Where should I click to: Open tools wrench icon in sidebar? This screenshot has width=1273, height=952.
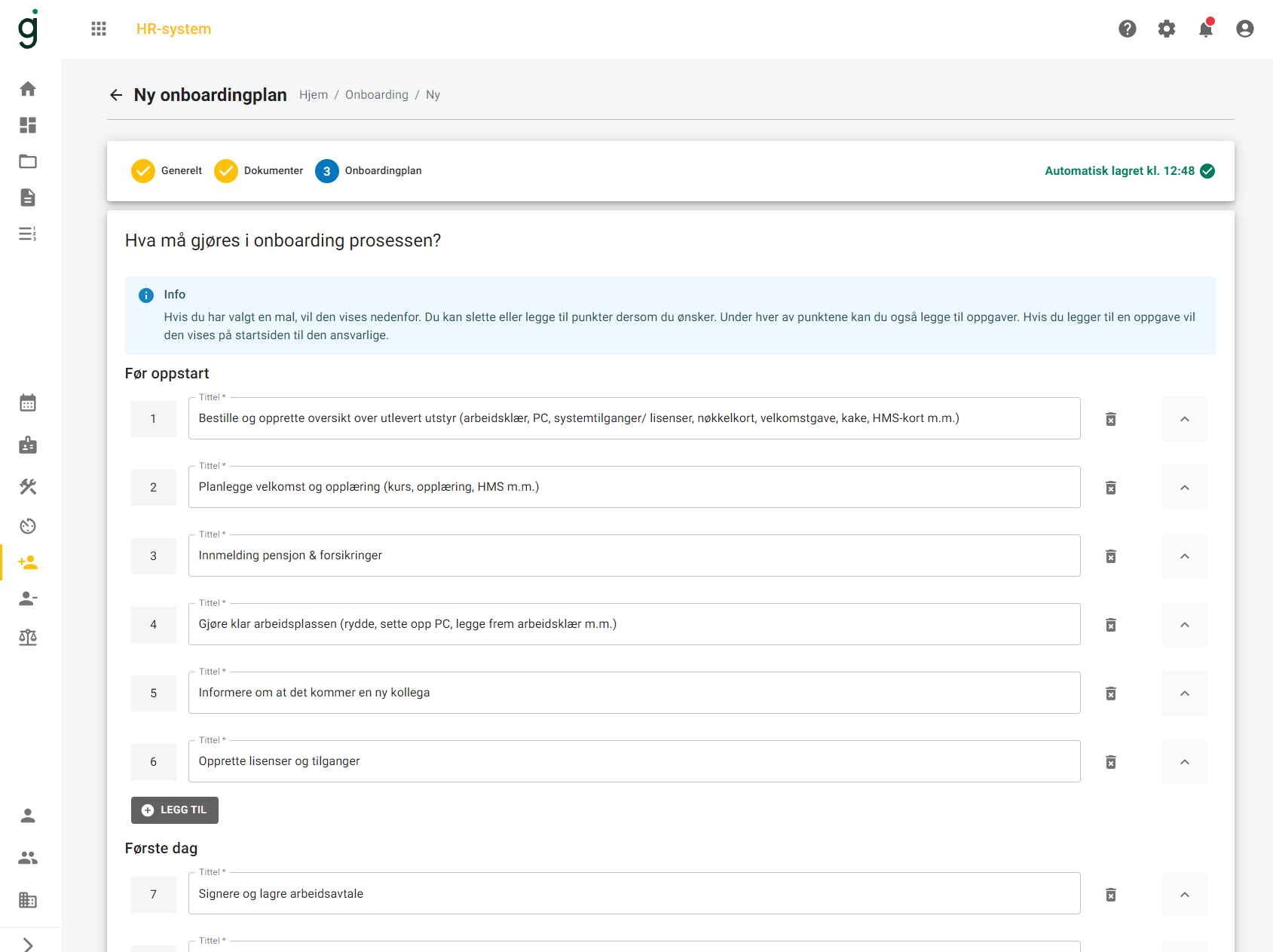pos(28,487)
